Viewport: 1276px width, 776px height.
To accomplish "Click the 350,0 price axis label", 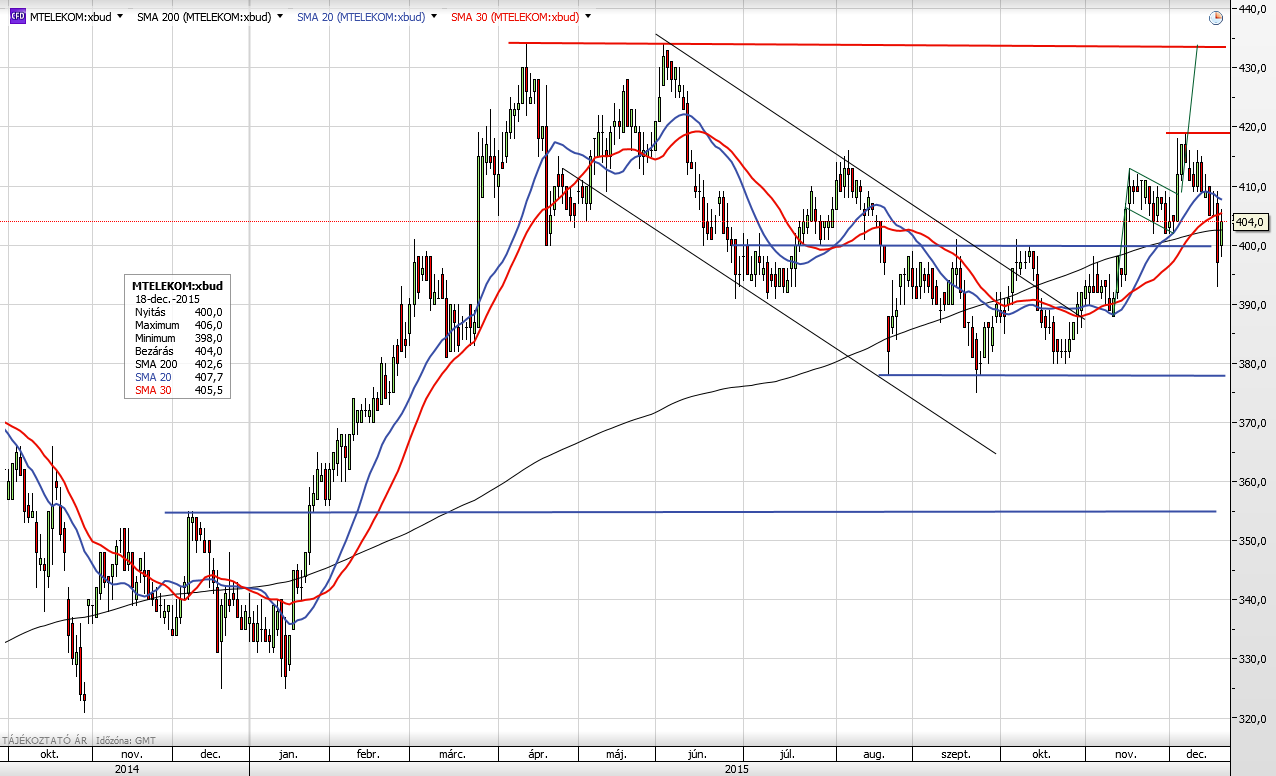I will 1253,541.
